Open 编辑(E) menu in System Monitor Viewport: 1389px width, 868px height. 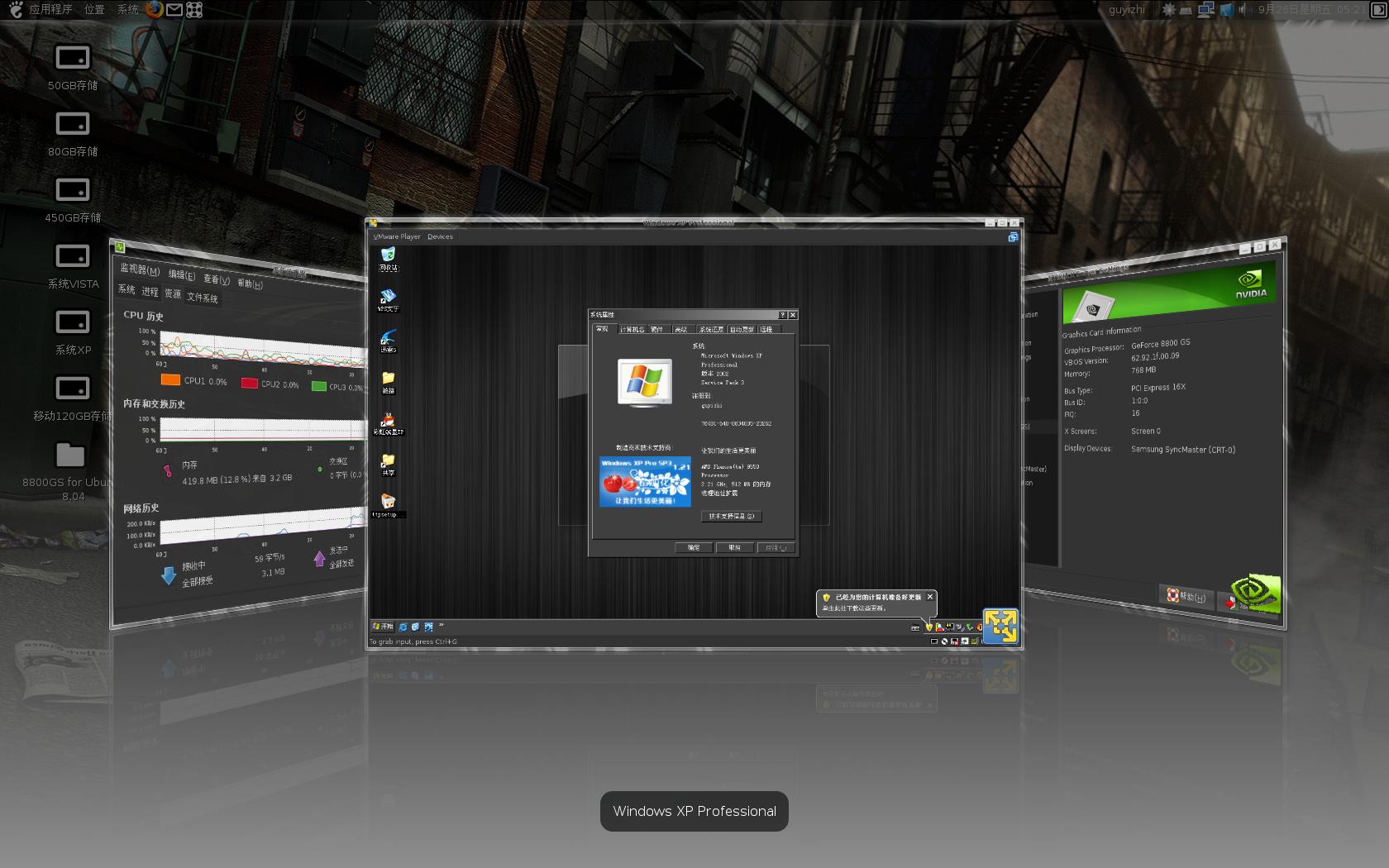pos(182,274)
